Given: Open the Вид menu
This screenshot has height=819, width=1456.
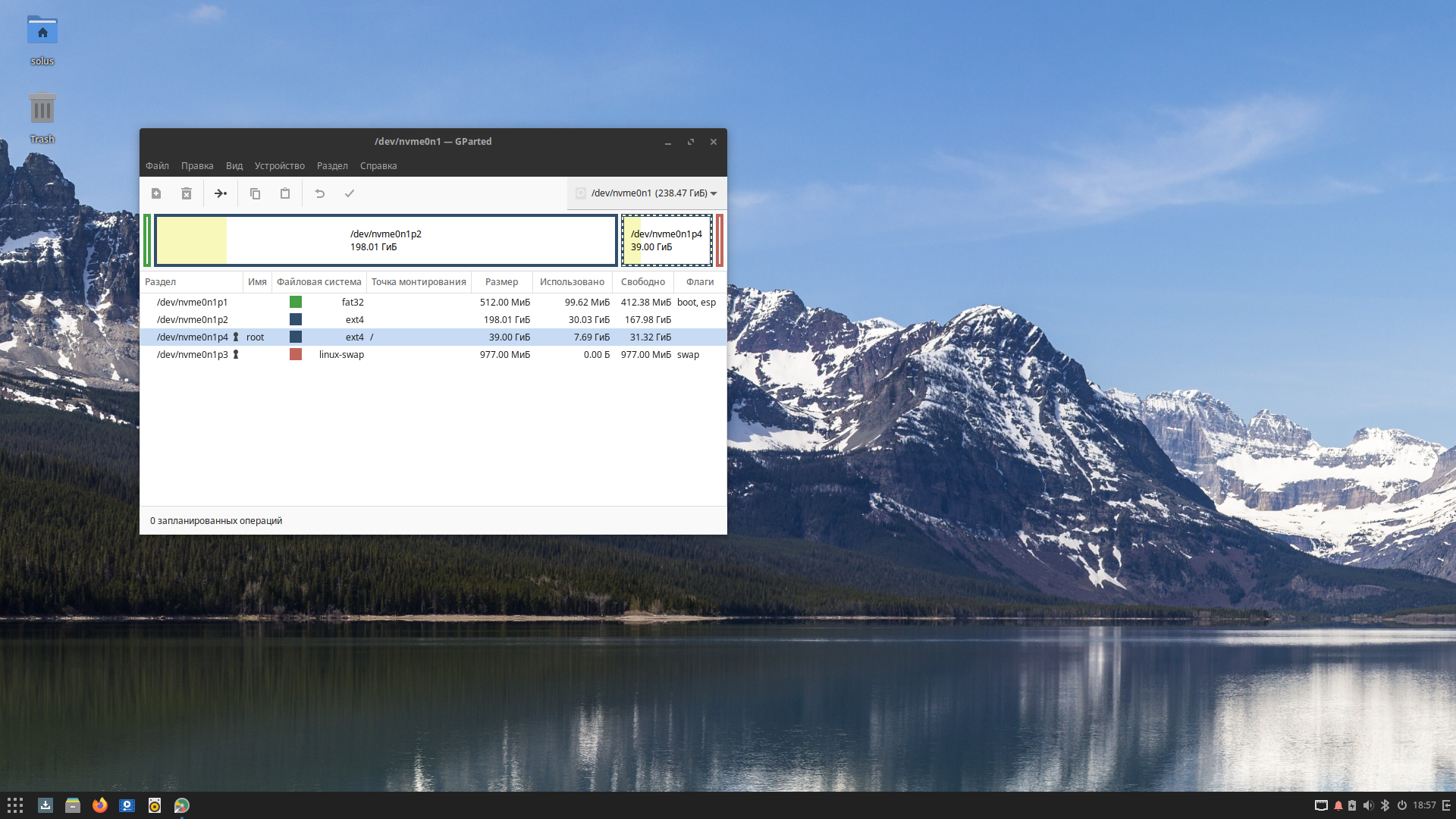Looking at the screenshot, I should pos(234,166).
